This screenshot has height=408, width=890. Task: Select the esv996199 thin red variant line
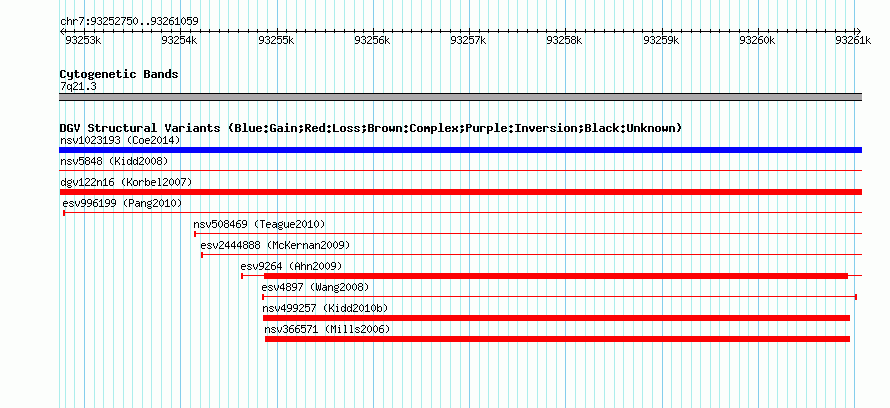click(462, 213)
